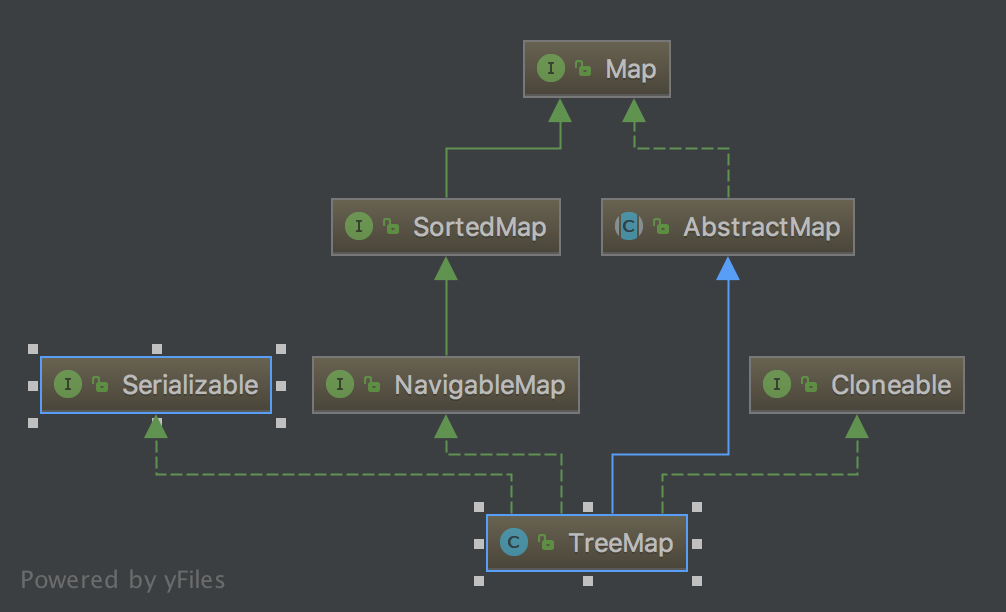The height and width of the screenshot is (612, 1006).
Task: Click the public lock icon on Map
Action: (582, 69)
